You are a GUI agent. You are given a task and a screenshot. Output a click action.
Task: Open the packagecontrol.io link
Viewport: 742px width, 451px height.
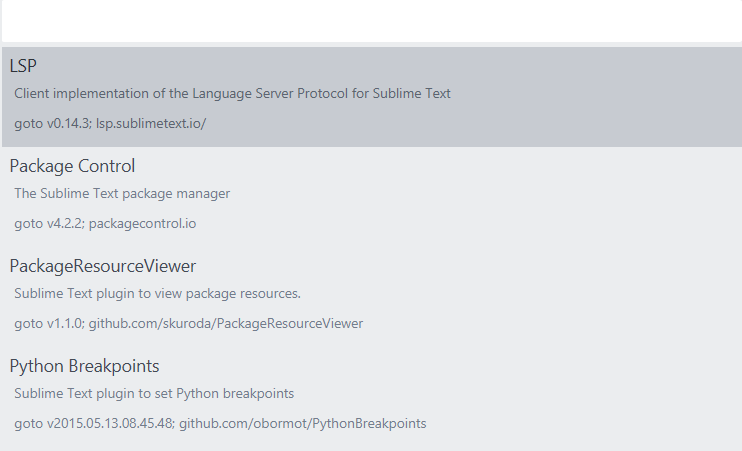[x=142, y=224]
